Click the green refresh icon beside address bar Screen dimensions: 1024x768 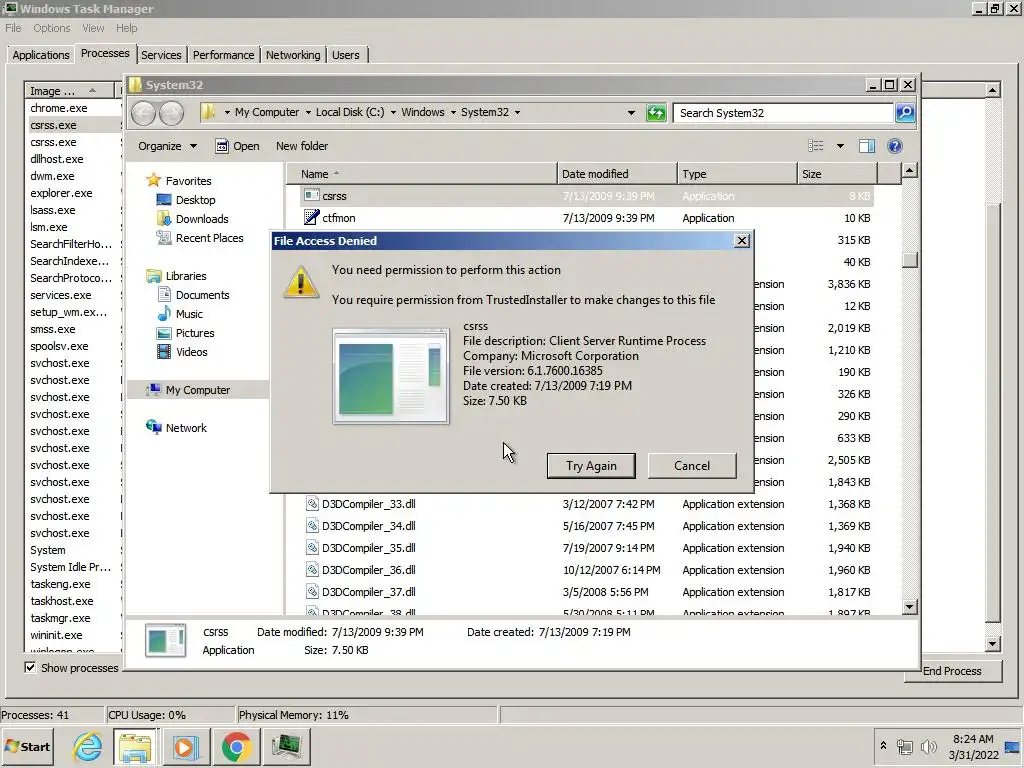656,113
